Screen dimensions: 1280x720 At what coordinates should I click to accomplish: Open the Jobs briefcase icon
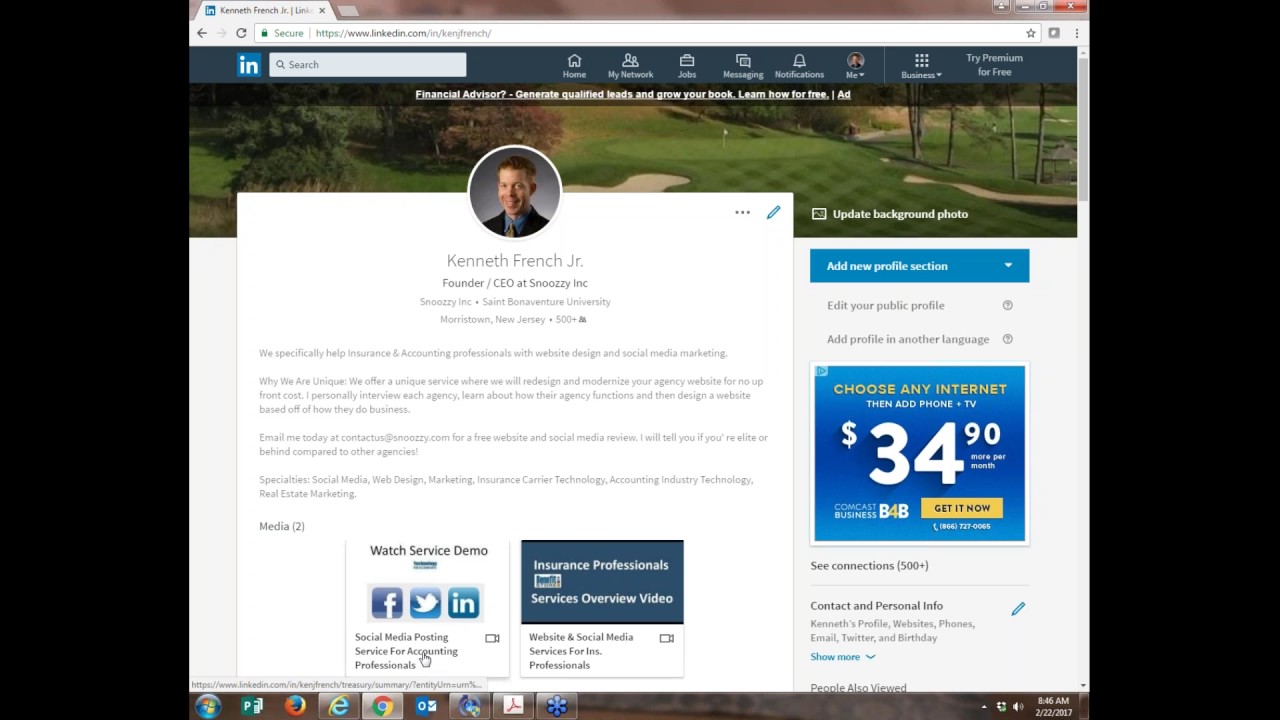[x=687, y=66]
